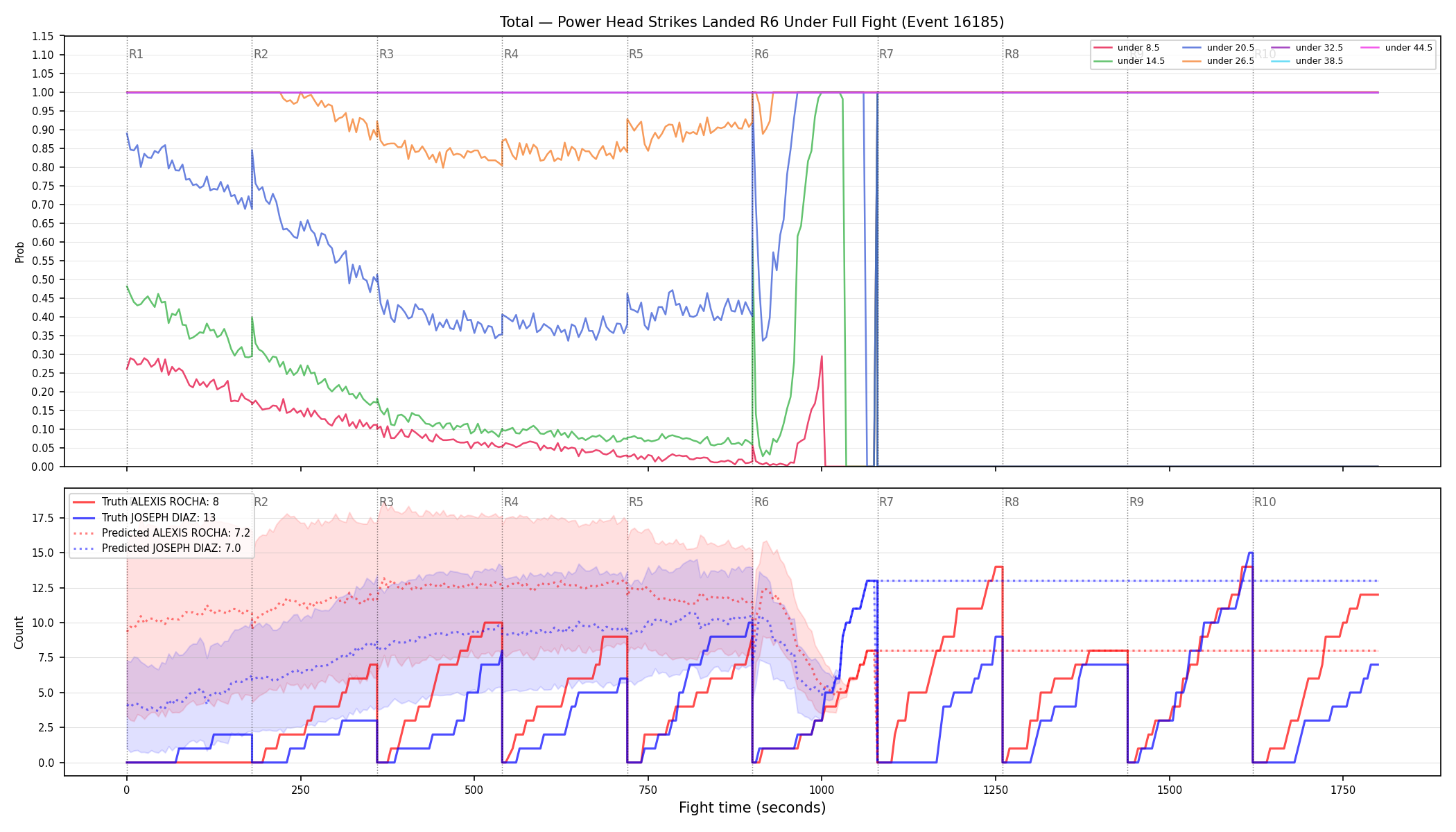
Task: Click the 1750 tick on the fight time axis
Action: click(1343, 790)
